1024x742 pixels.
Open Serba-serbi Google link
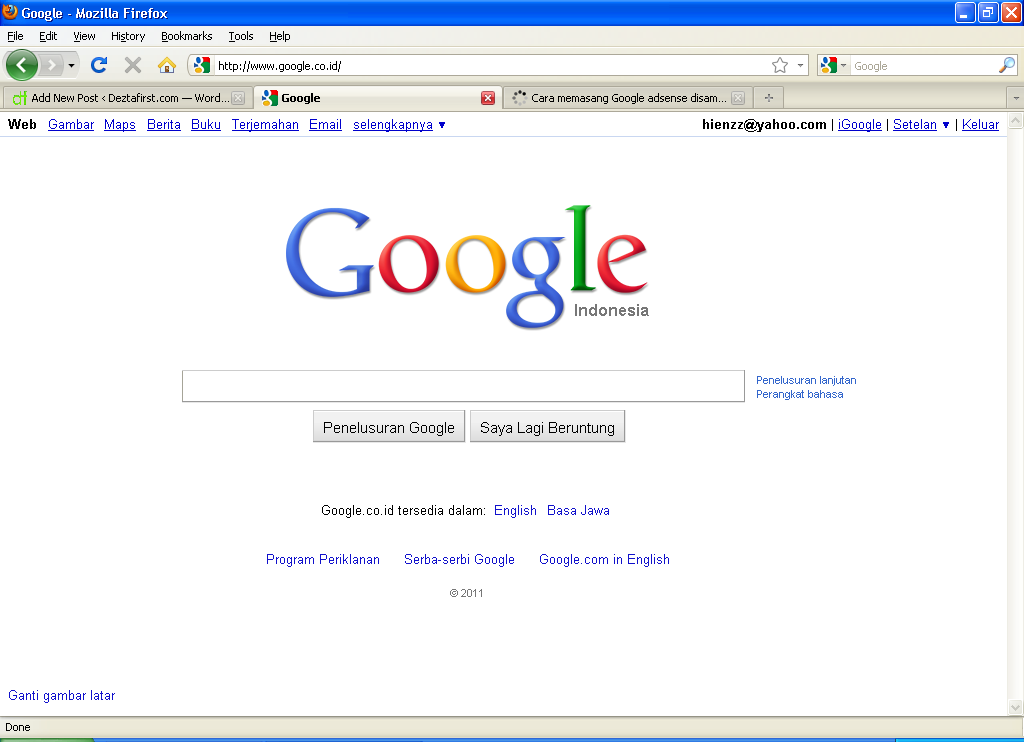459,559
